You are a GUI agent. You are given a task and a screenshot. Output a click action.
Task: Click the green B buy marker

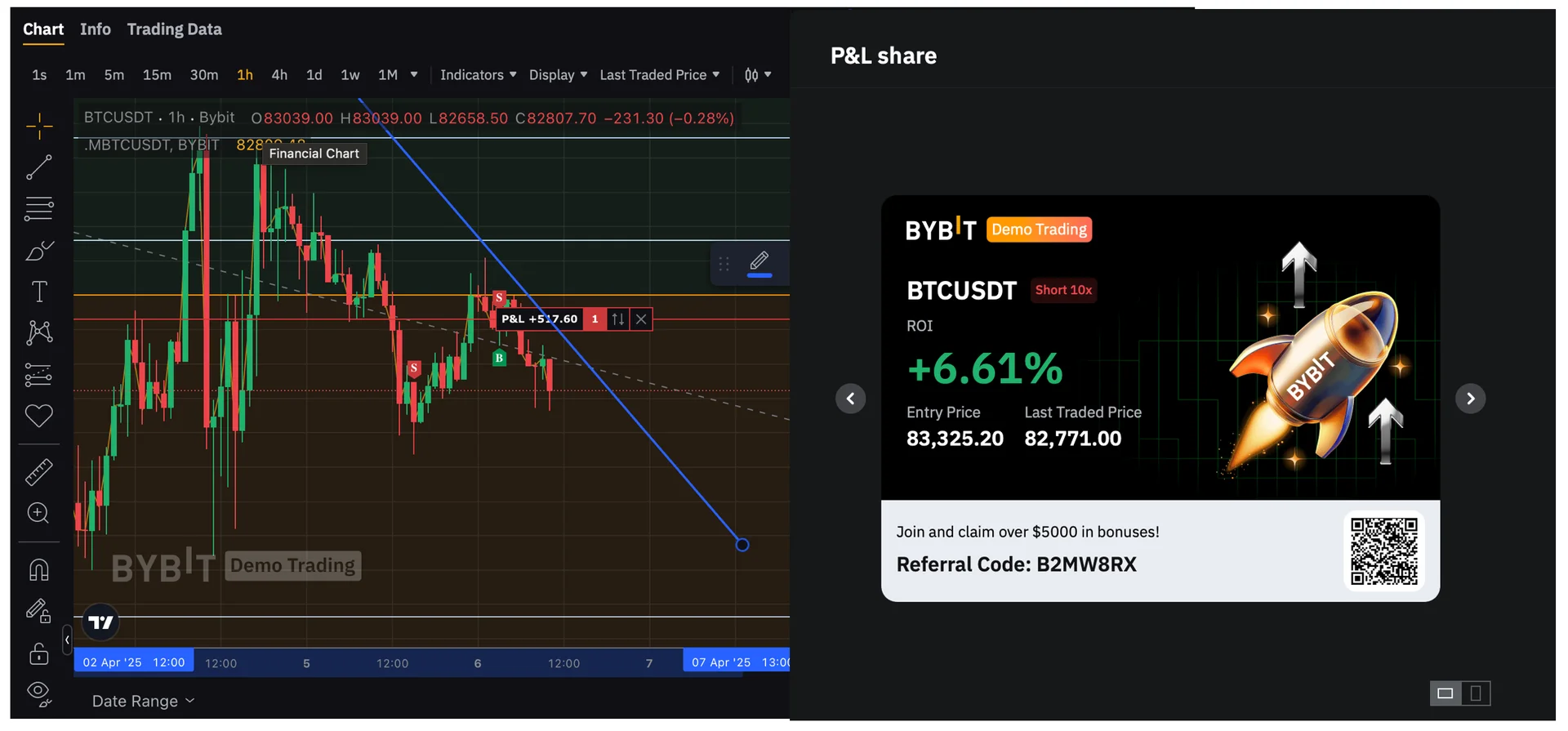click(499, 358)
